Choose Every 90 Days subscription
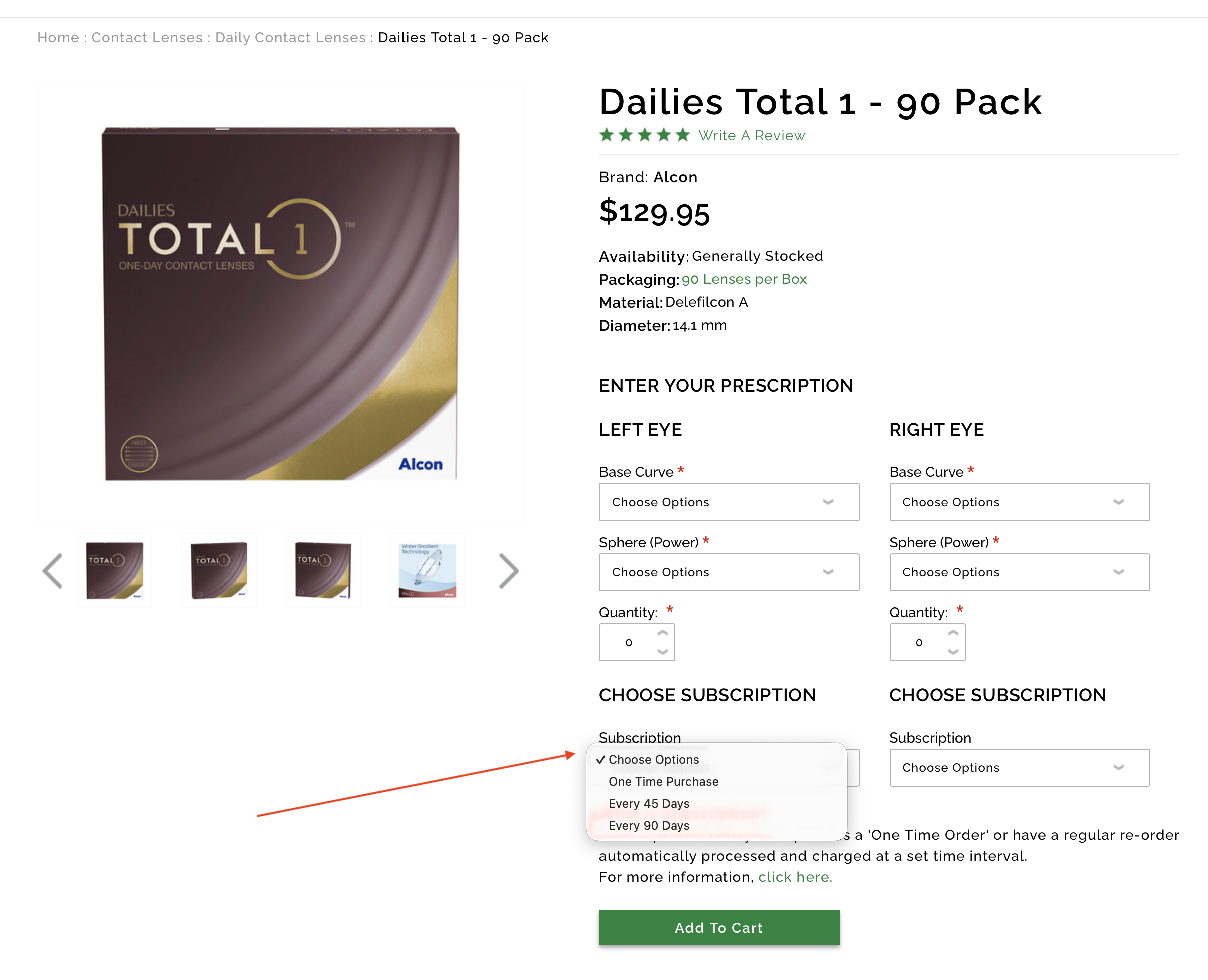Viewport: 1208px width, 980px height. click(x=648, y=825)
